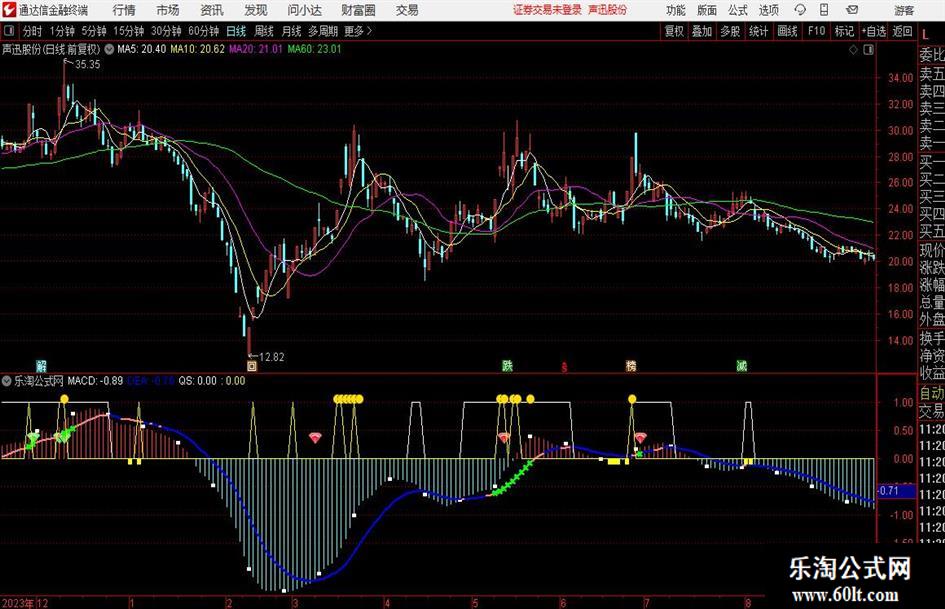Viewport: 945px width, 609px height.
Task: Click the 自动交易 label in the side panel
Action: pos(932,402)
